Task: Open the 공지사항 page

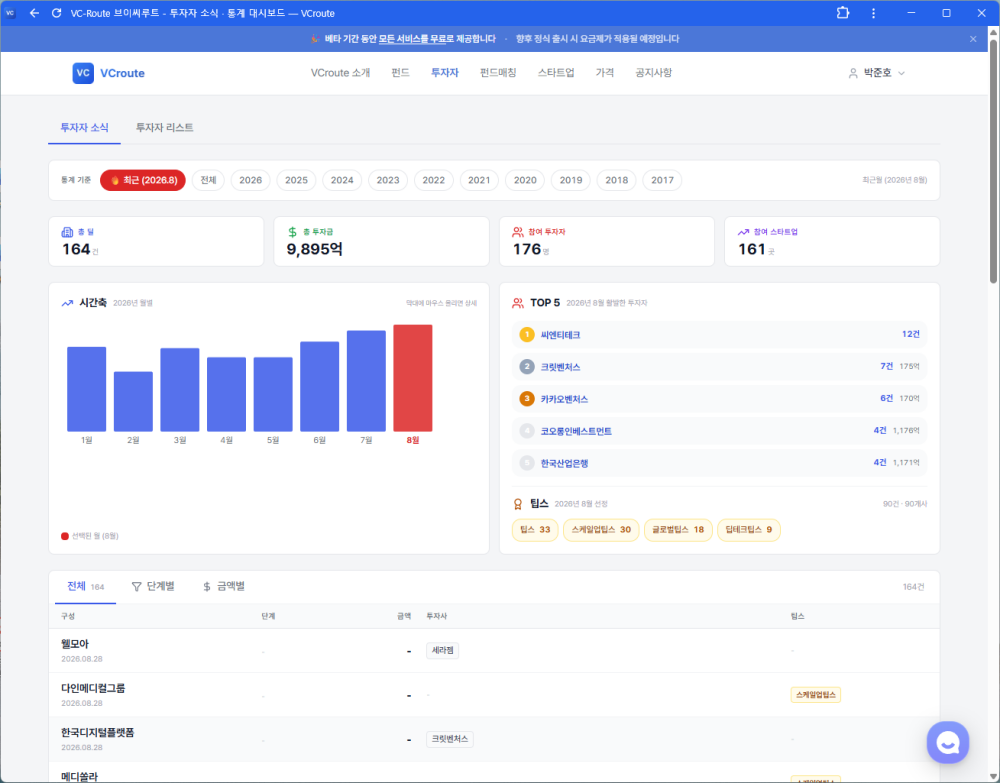Action: point(653,73)
